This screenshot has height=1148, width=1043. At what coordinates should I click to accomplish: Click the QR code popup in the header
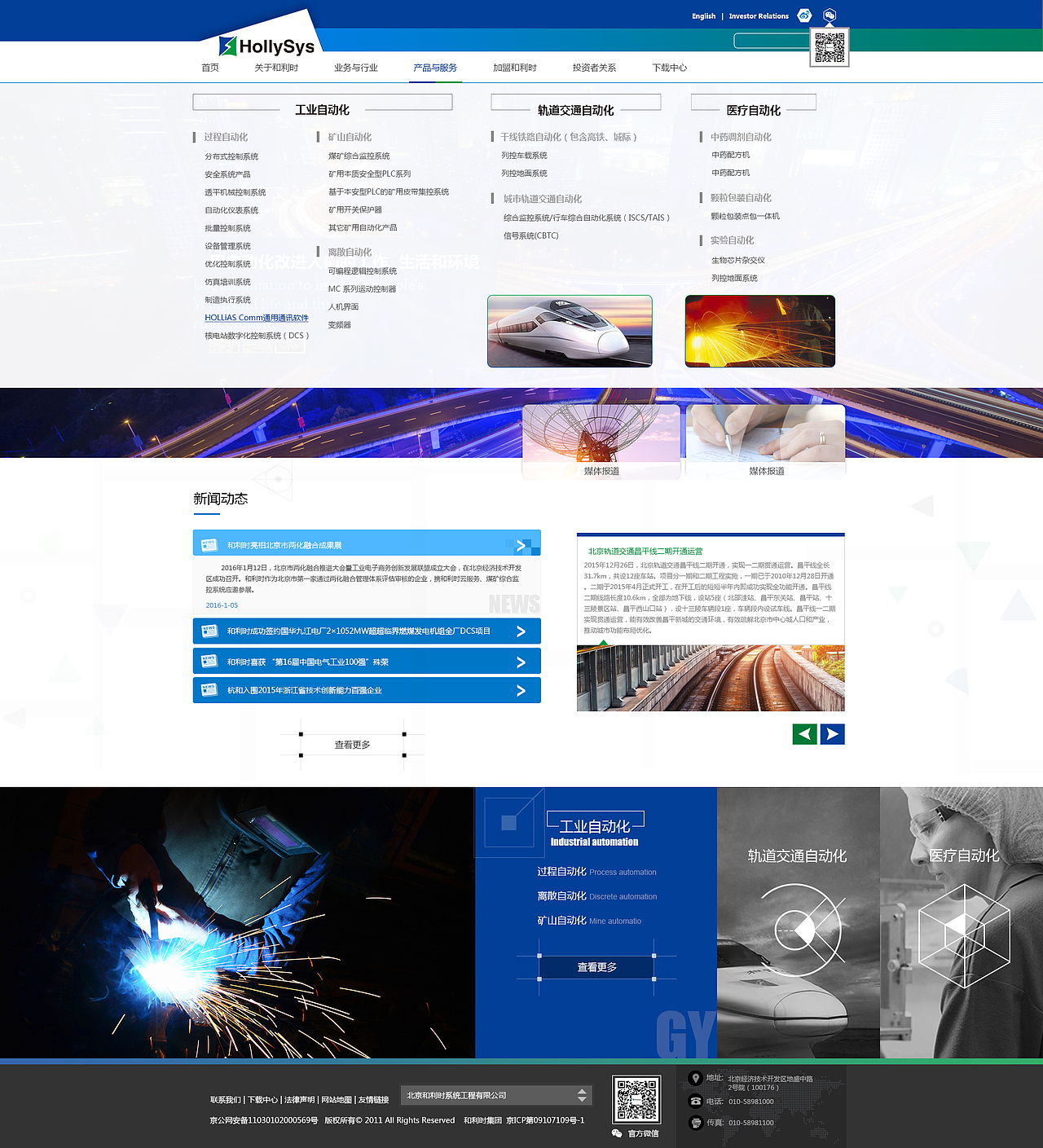click(830, 47)
